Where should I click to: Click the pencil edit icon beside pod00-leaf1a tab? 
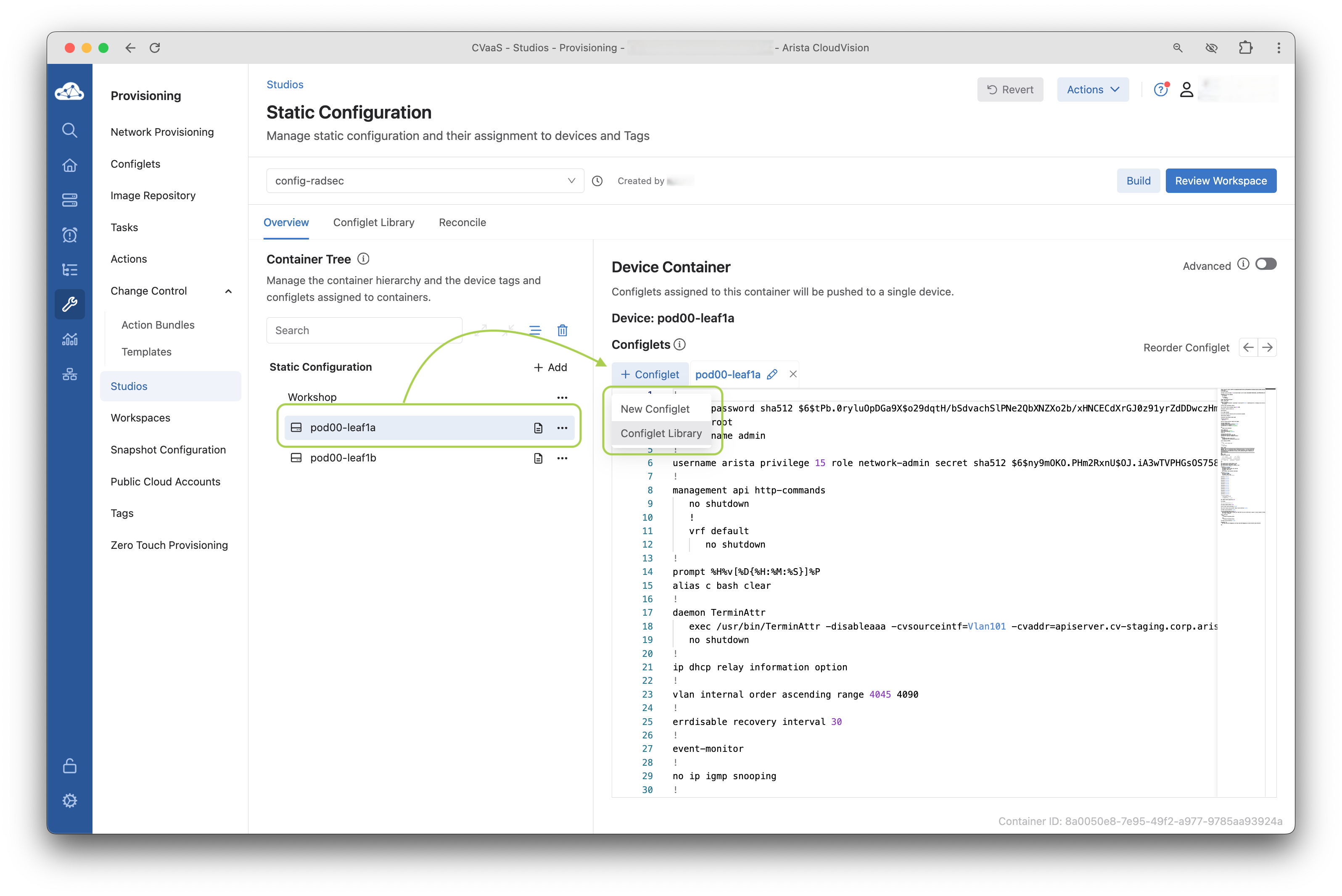(x=771, y=374)
